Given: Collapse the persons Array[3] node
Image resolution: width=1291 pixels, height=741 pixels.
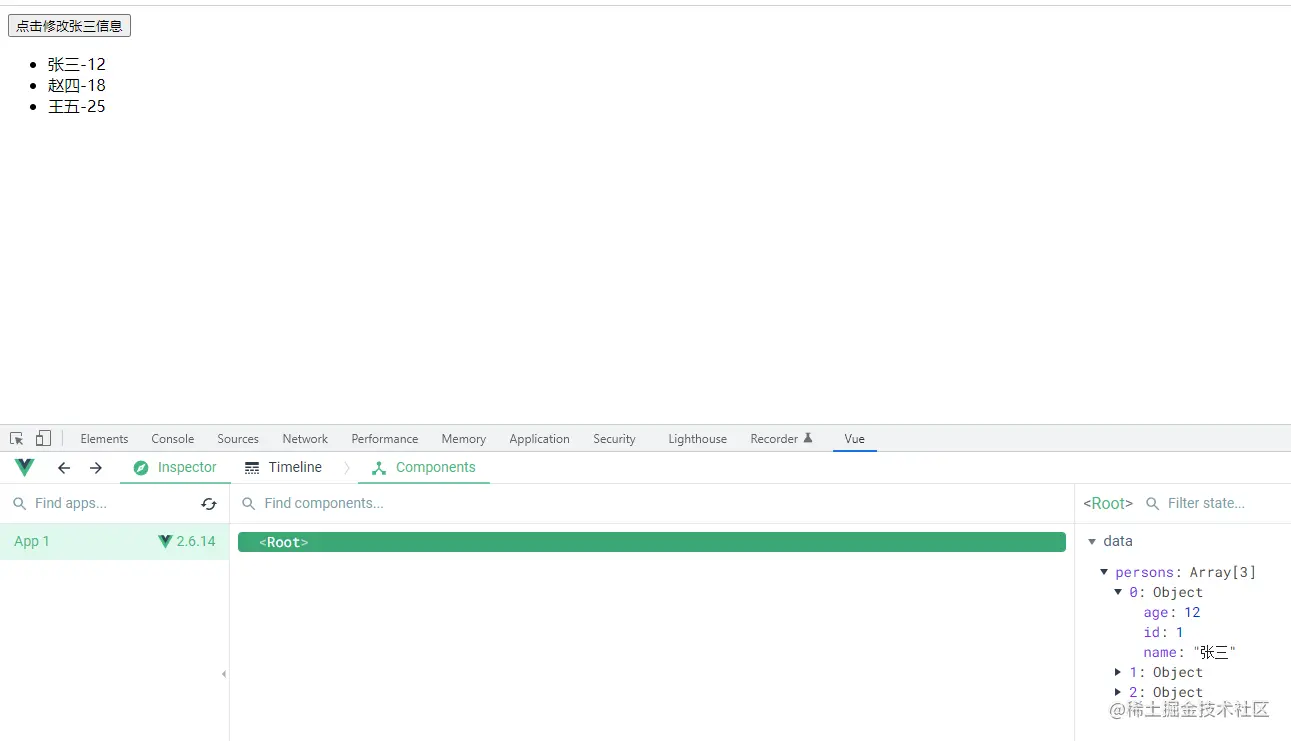Looking at the screenshot, I should click(1104, 572).
